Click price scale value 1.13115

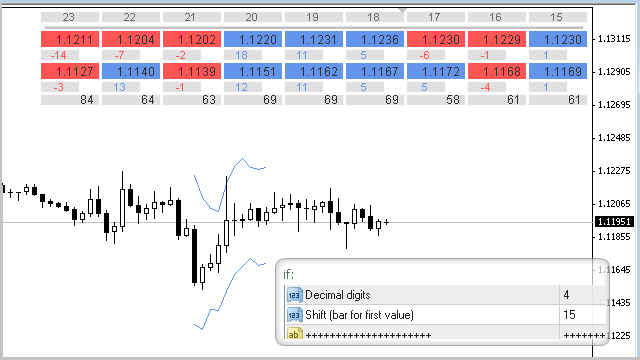click(614, 39)
